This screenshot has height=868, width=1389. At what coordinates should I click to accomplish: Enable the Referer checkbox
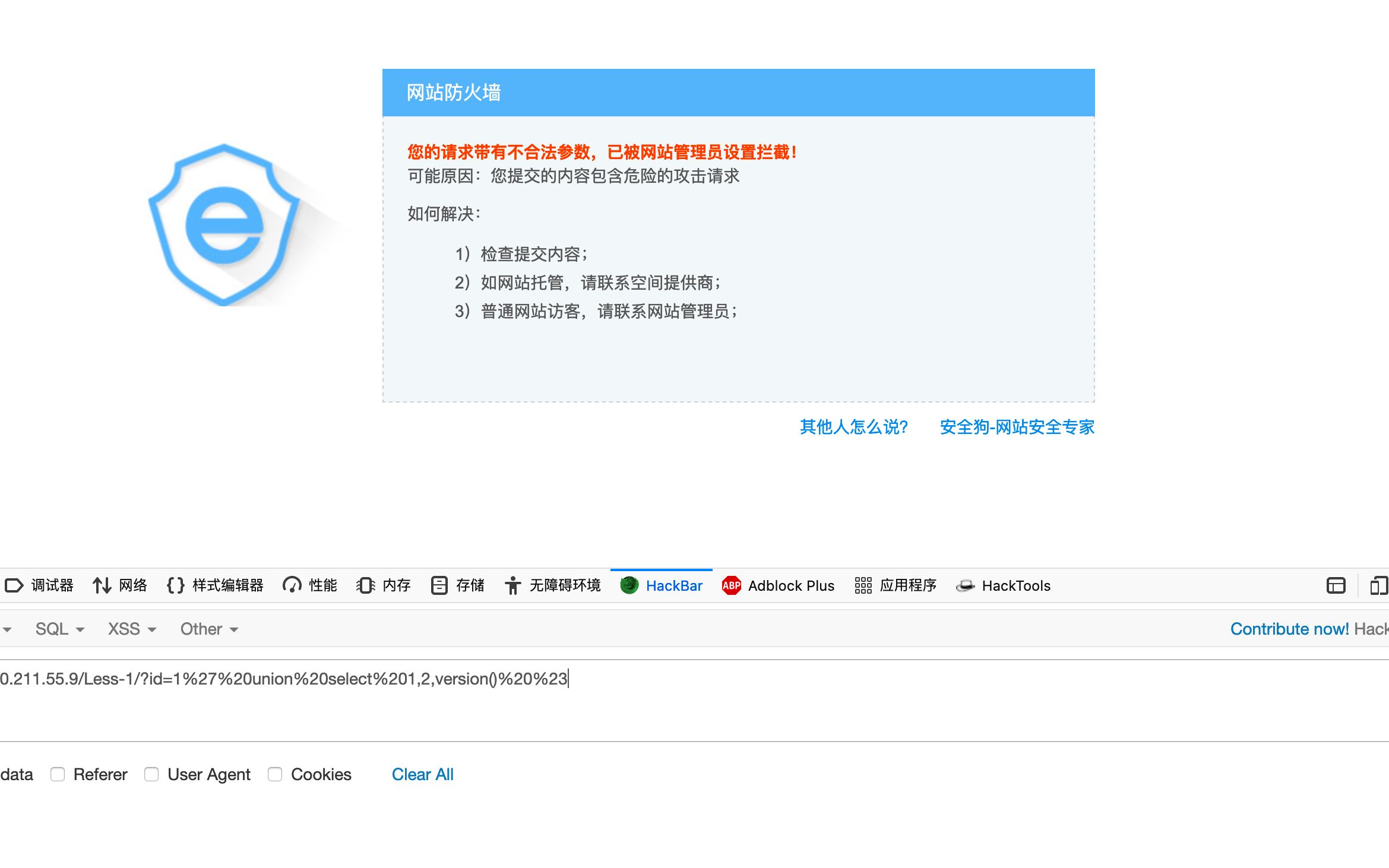[x=58, y=774]
